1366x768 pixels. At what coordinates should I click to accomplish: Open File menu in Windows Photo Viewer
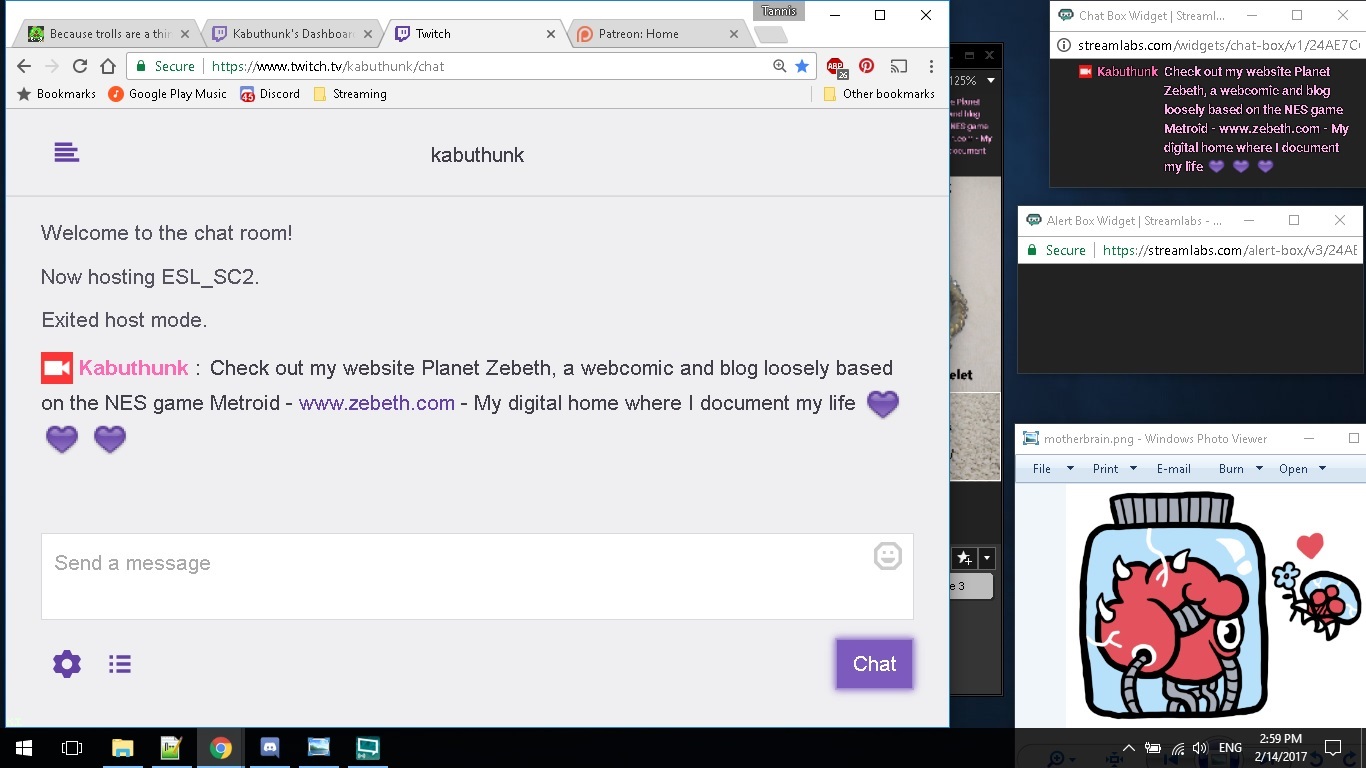[x=1053, y=468]
